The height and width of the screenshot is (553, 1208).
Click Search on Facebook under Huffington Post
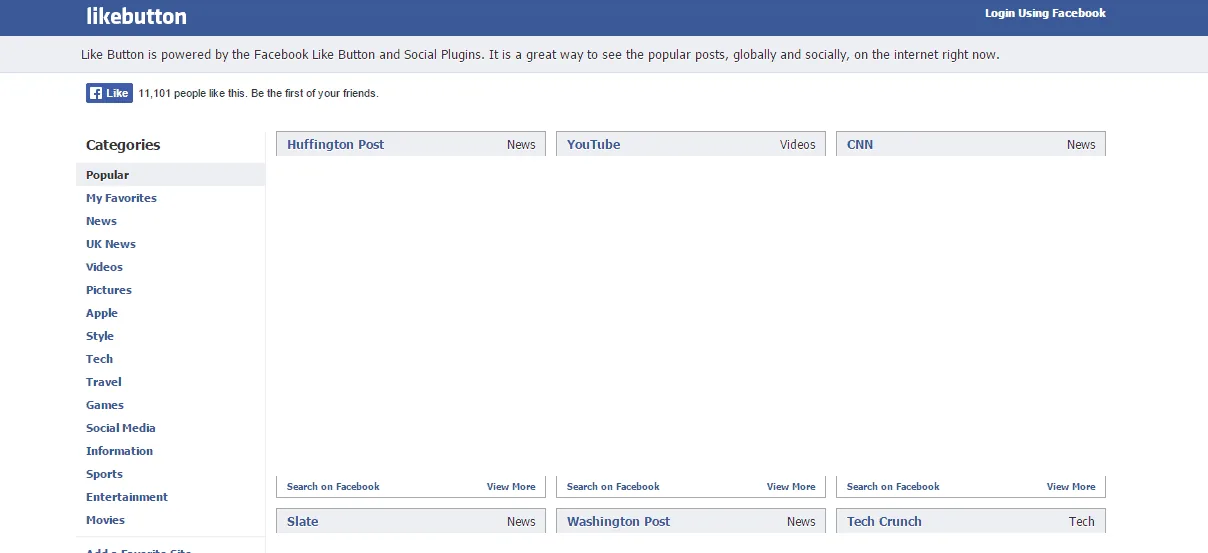(x=333, y=487)
